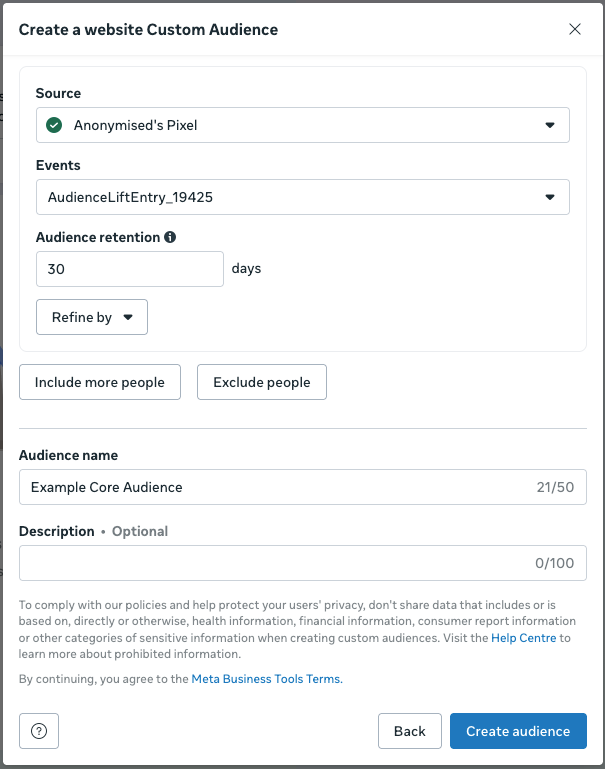Click the Create audience button
605x769 pixels.
pos(518,731)
